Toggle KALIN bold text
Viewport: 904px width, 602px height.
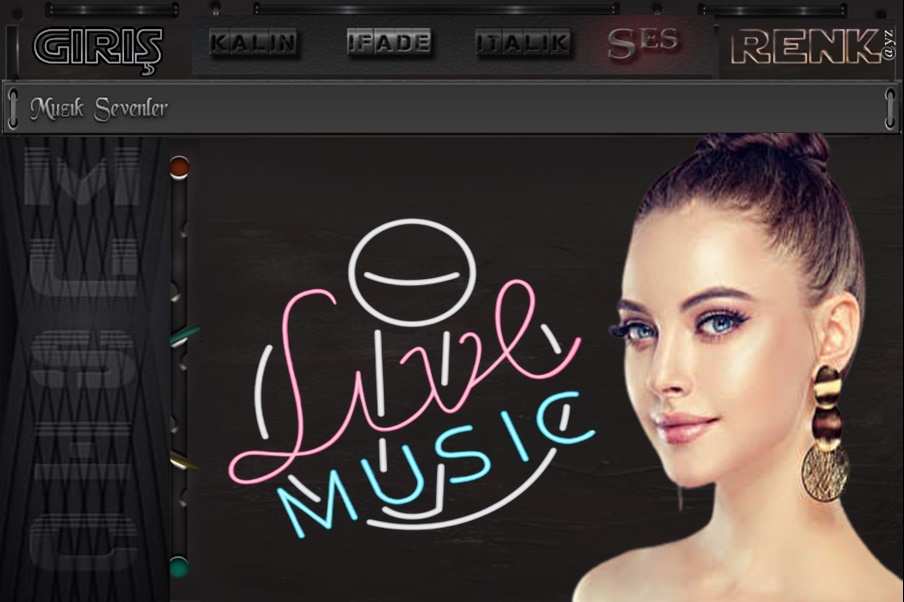[254, 43]
